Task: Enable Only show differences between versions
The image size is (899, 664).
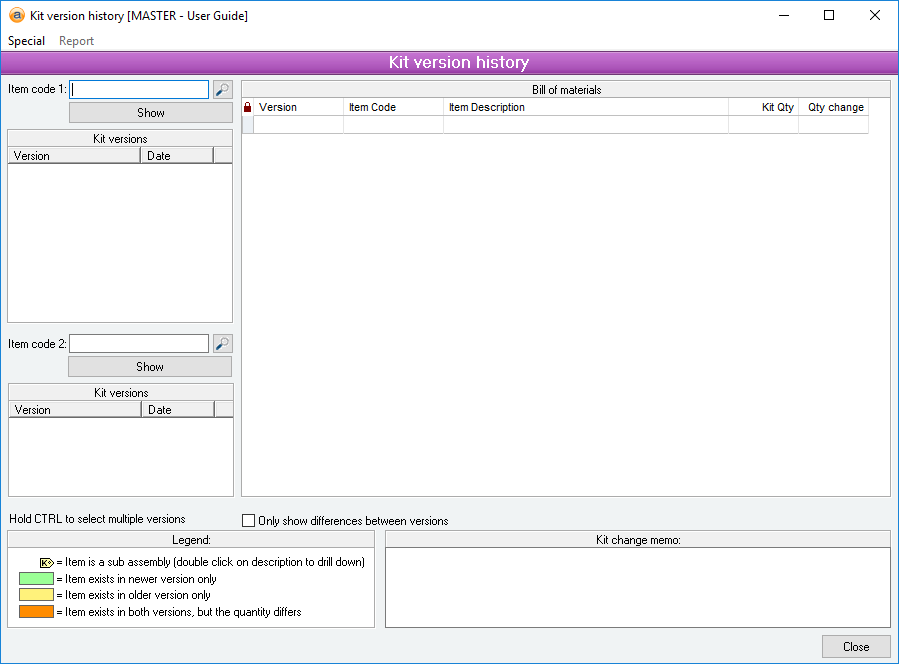Action: coord(249,521)
